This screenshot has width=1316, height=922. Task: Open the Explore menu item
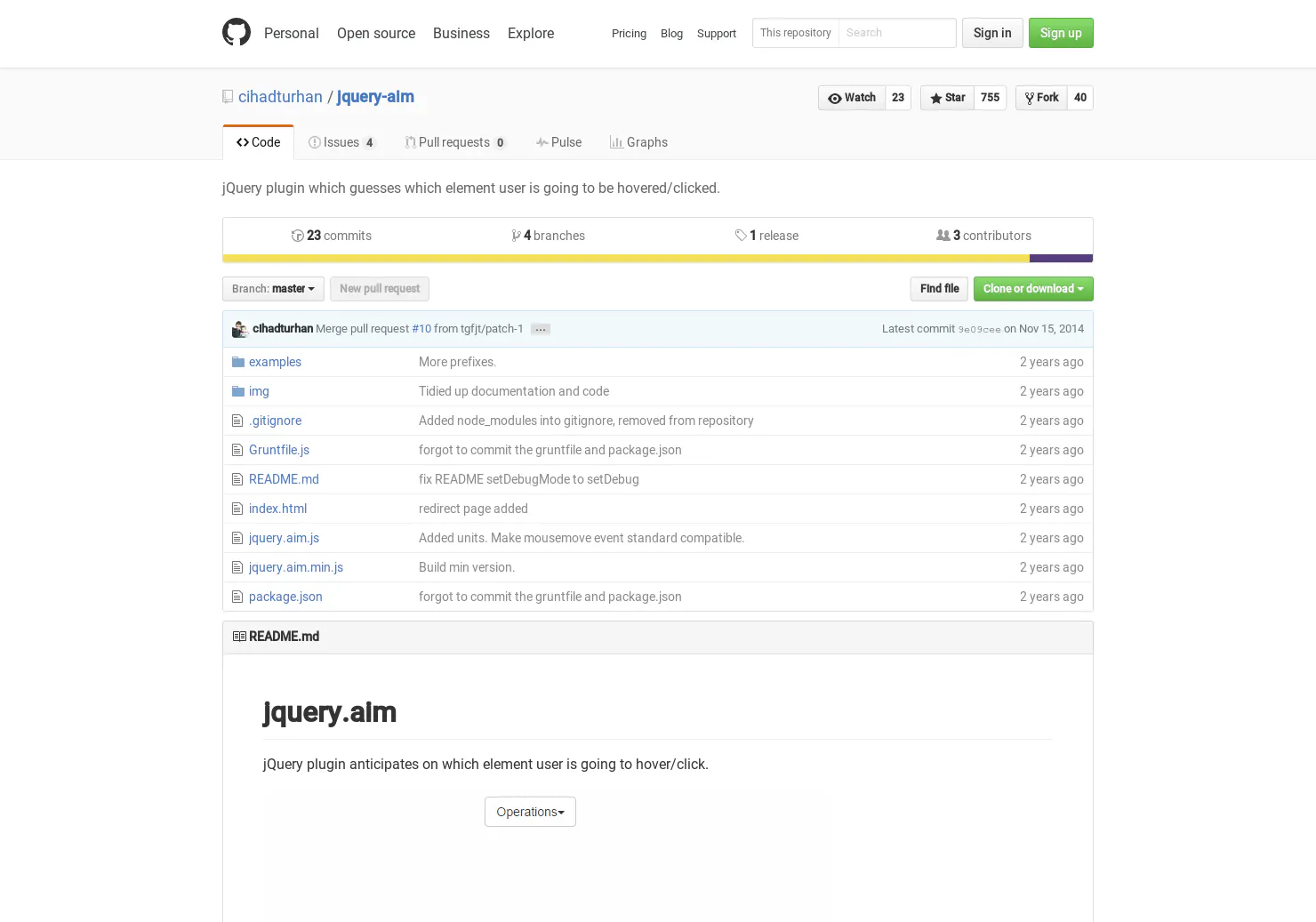531,33
